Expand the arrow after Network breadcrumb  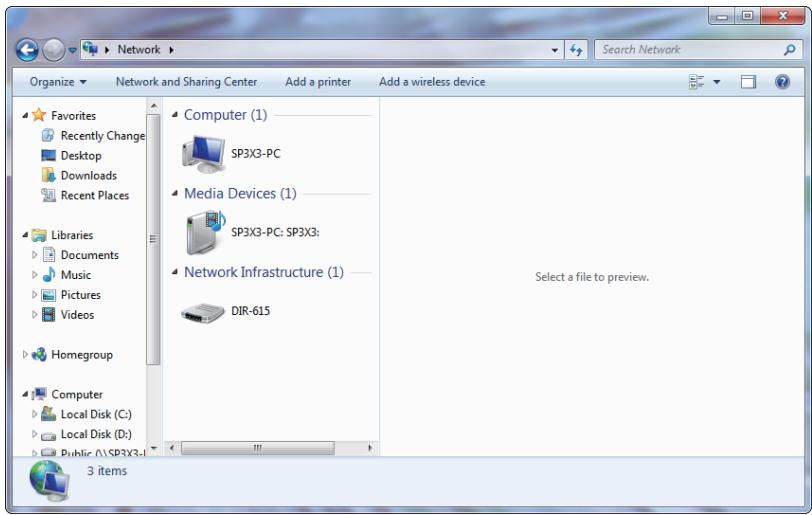click(x=171, y=50)
